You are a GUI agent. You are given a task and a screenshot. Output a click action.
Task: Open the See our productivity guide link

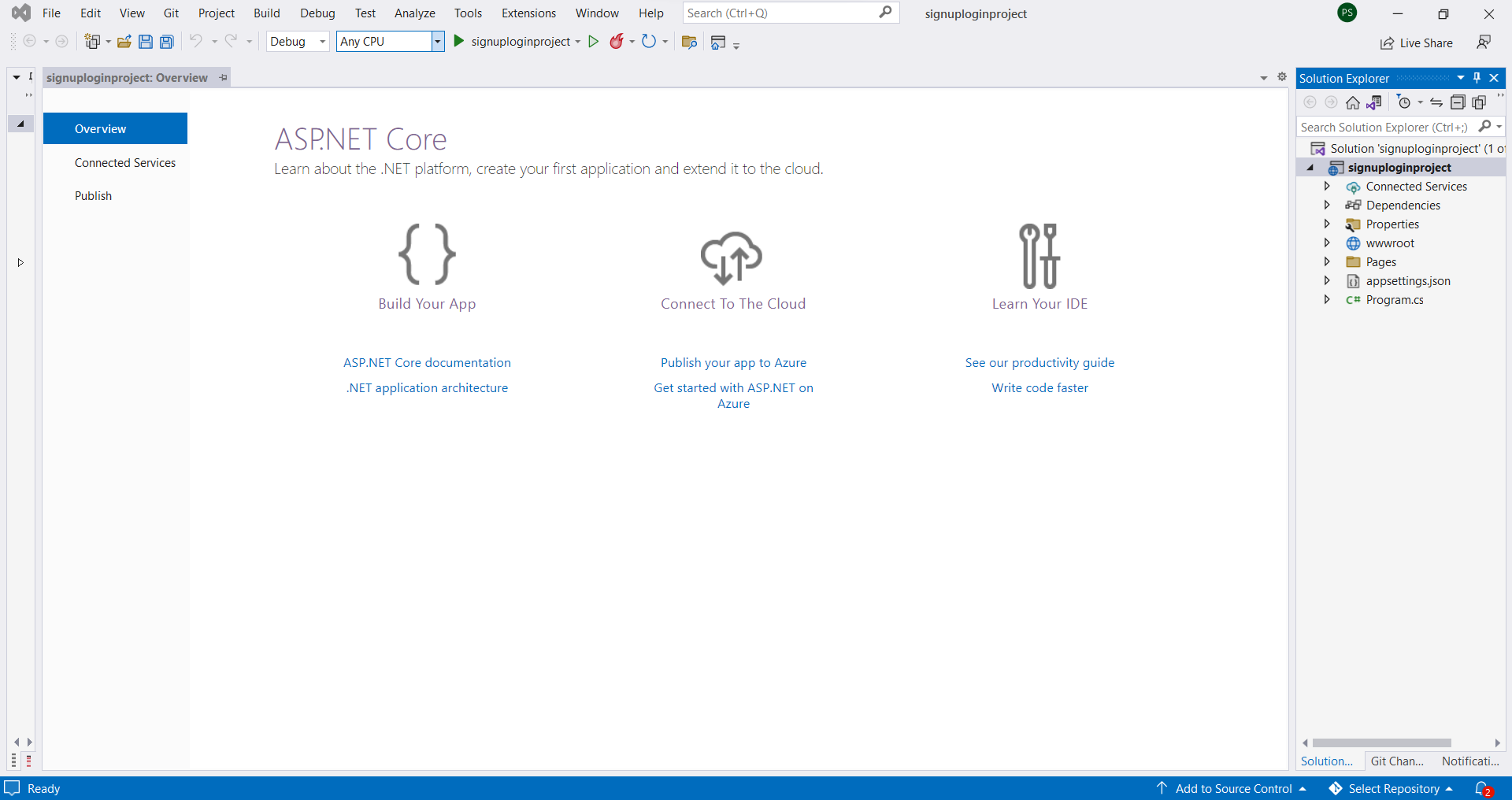[x=1039, y=363]
